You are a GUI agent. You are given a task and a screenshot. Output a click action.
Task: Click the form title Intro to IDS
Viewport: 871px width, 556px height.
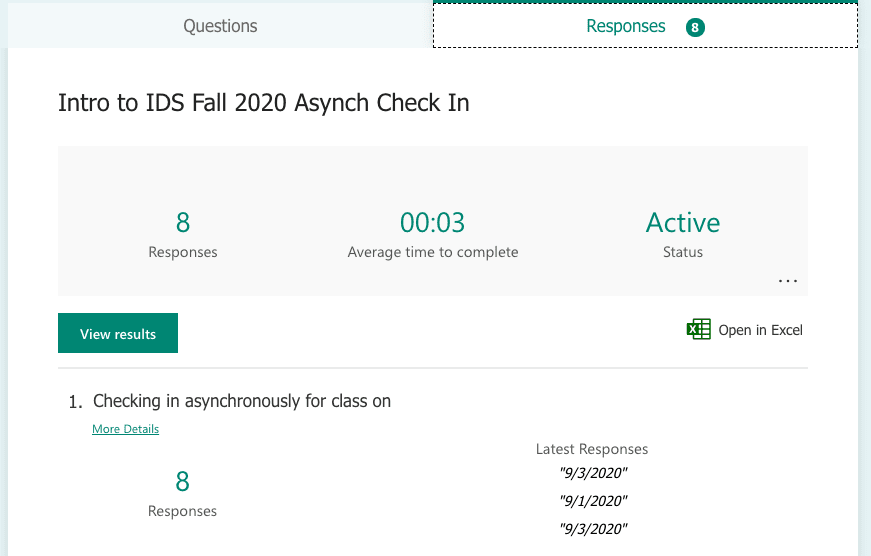263,103
